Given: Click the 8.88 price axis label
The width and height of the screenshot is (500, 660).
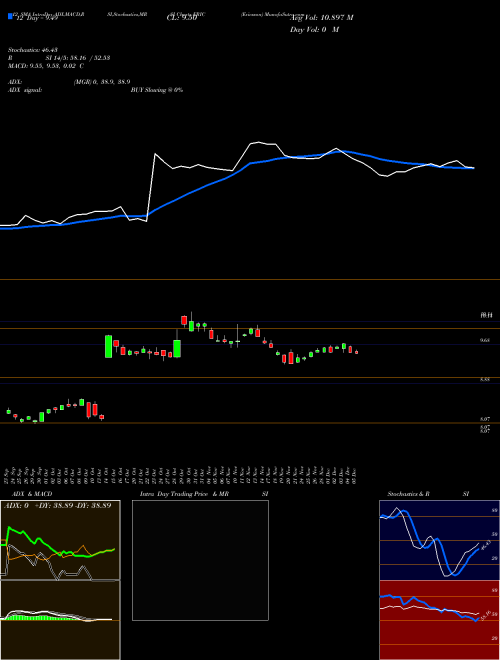Looking at the screenshot, I should pyautogui.click(x=485, y=379).
